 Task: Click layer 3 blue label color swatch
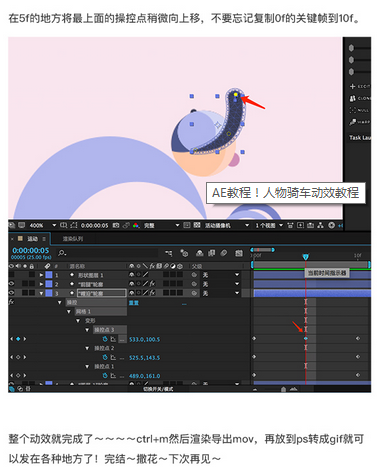pos(49,293)
